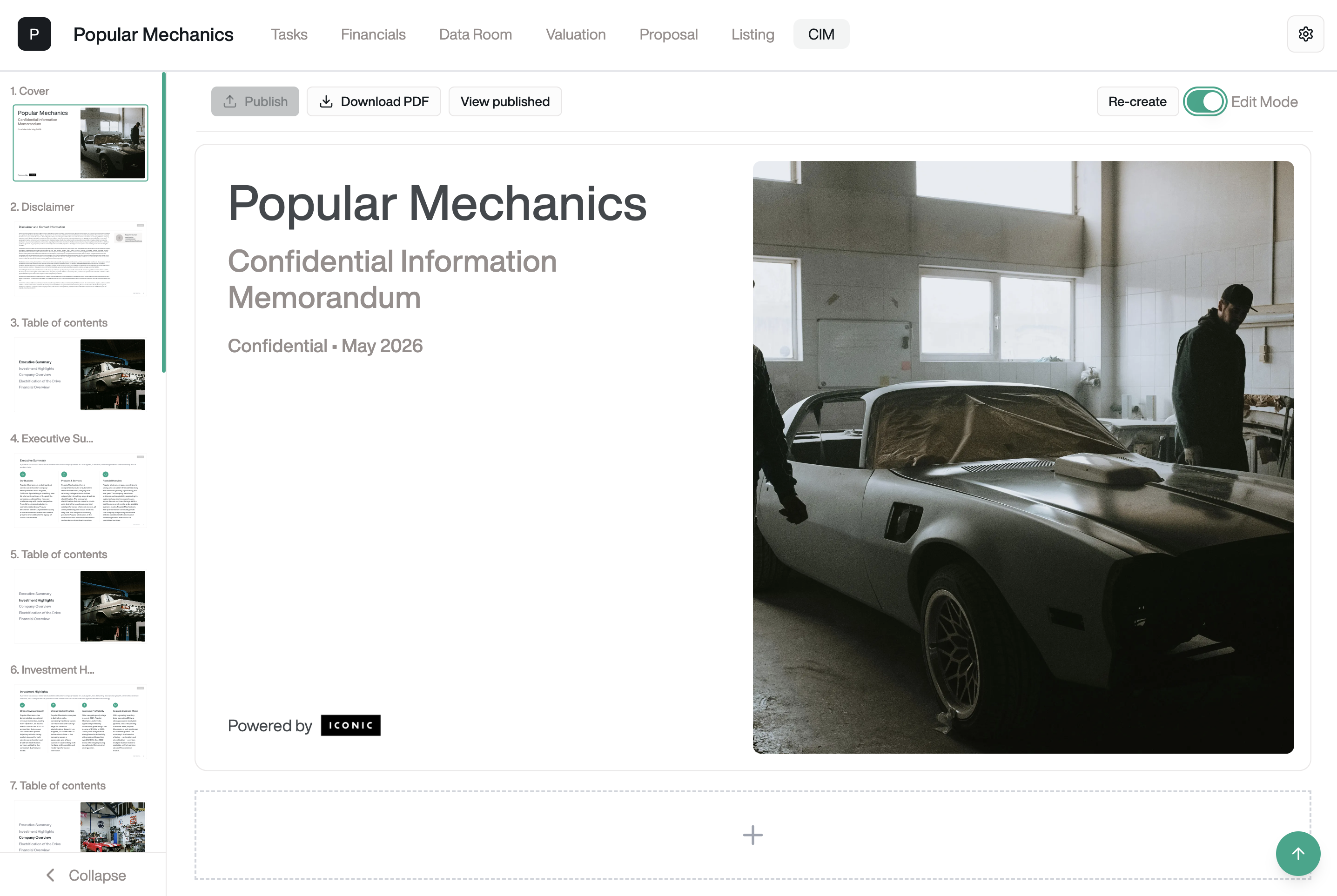Screen dimensions: 1337x896
Task: Open the 6. Investment Highlights thumbnail
Action: pyautogui.click(x=81, y=722)
